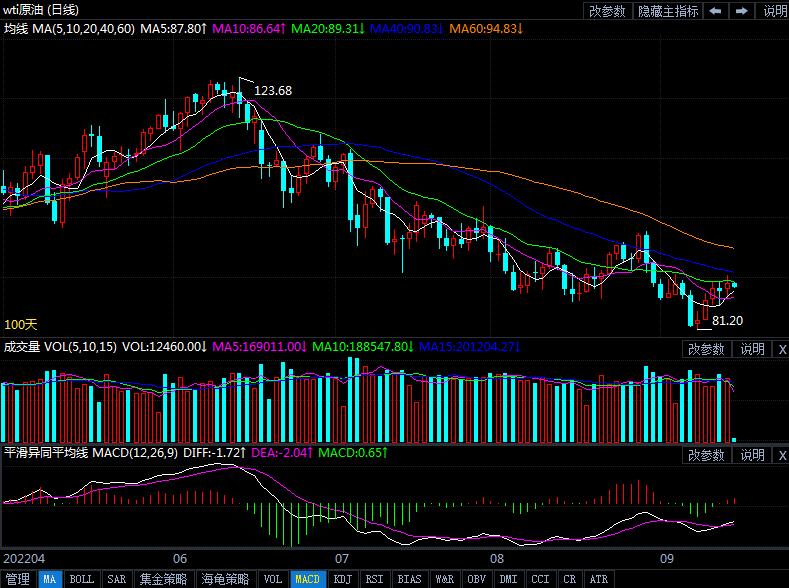Select the 管理 tab at bottom
Image resolution: width=789 pixels, height=588 pixels.
pos(18,579)
